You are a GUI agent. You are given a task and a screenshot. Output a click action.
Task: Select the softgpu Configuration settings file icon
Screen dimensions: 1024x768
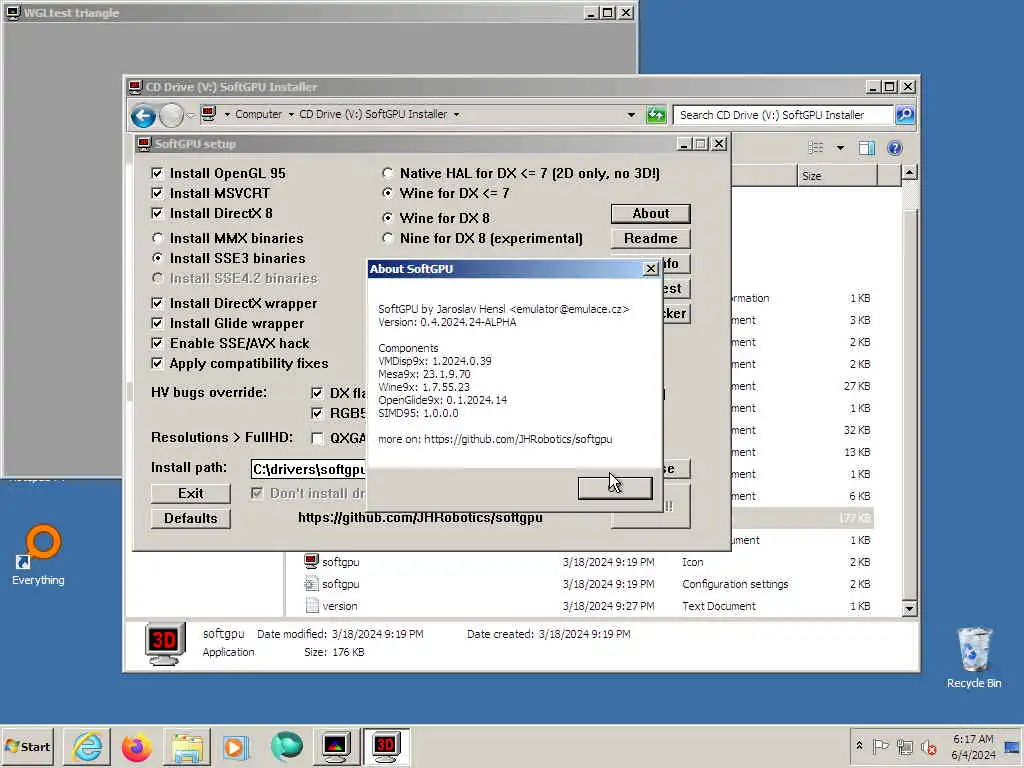312,584
